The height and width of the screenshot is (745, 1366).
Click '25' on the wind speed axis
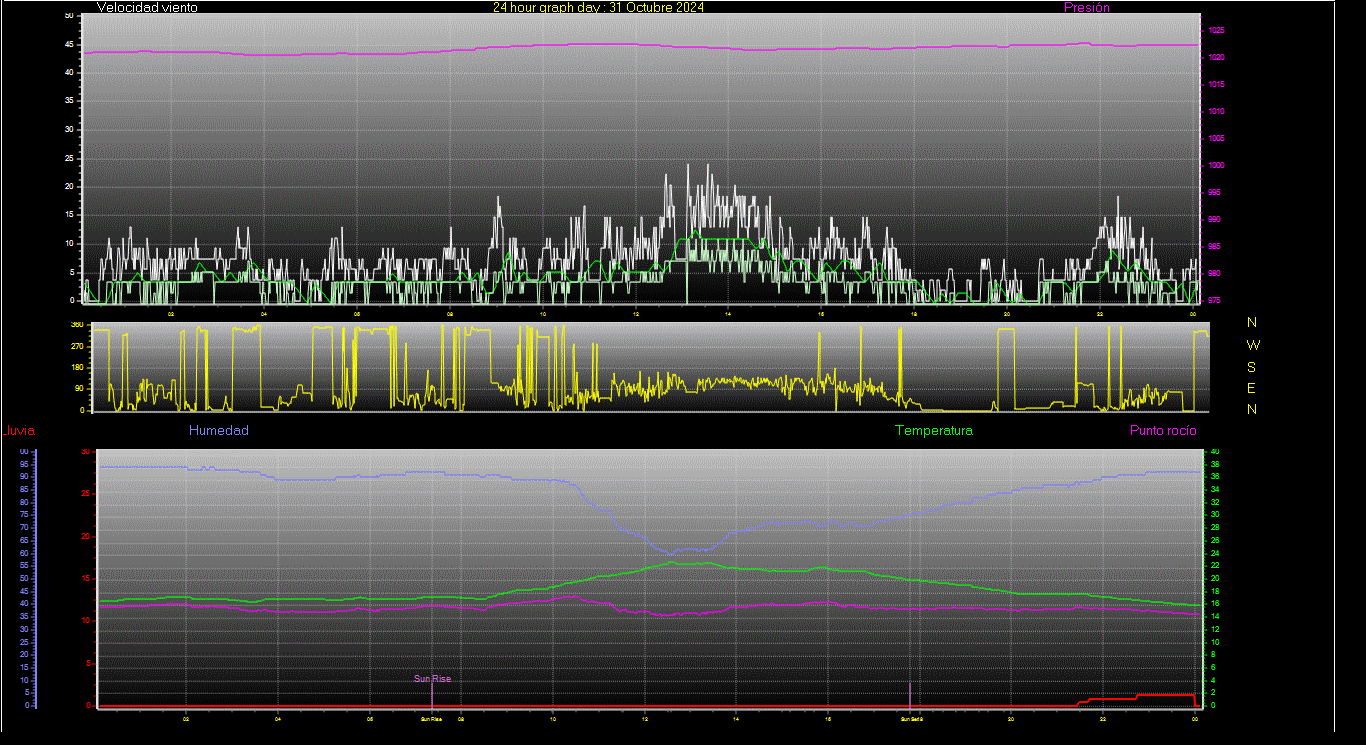[x=69, y=158]
